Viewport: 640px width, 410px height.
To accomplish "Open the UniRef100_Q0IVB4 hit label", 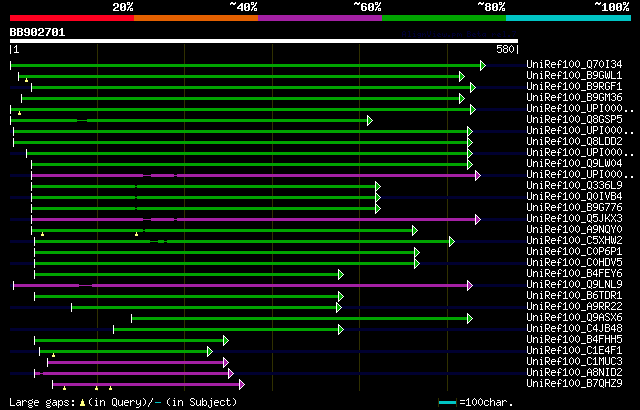I will (x=574, y=197).
